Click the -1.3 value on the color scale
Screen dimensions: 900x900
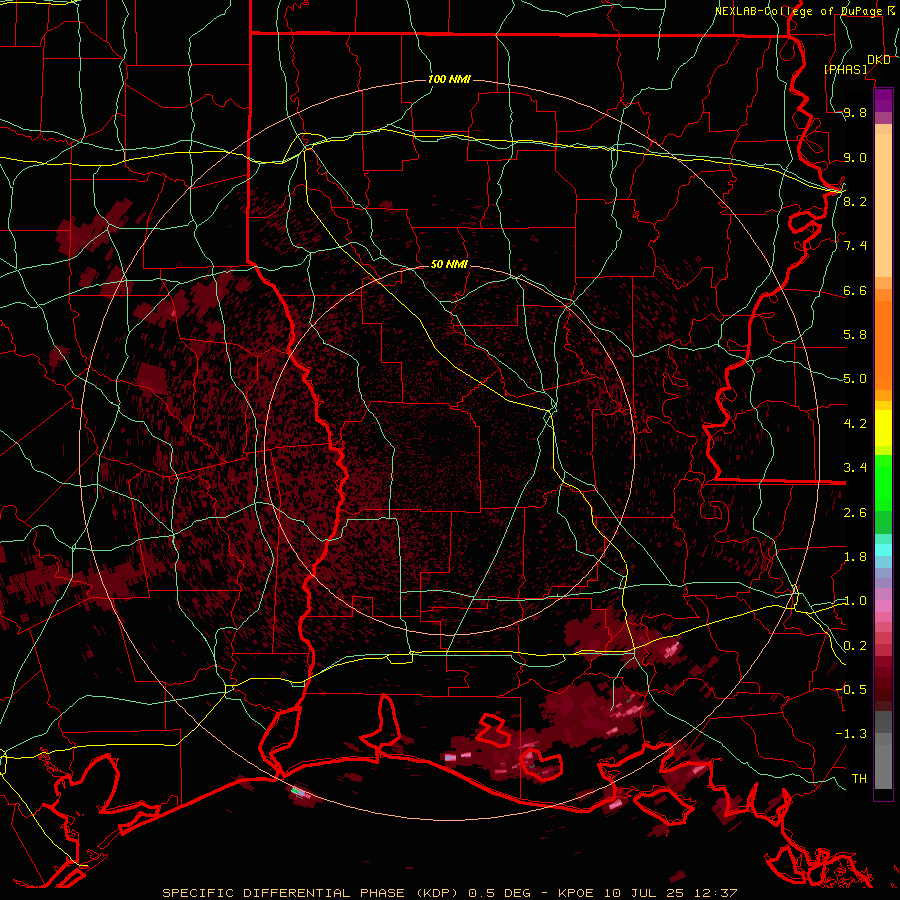click(851, 734)
